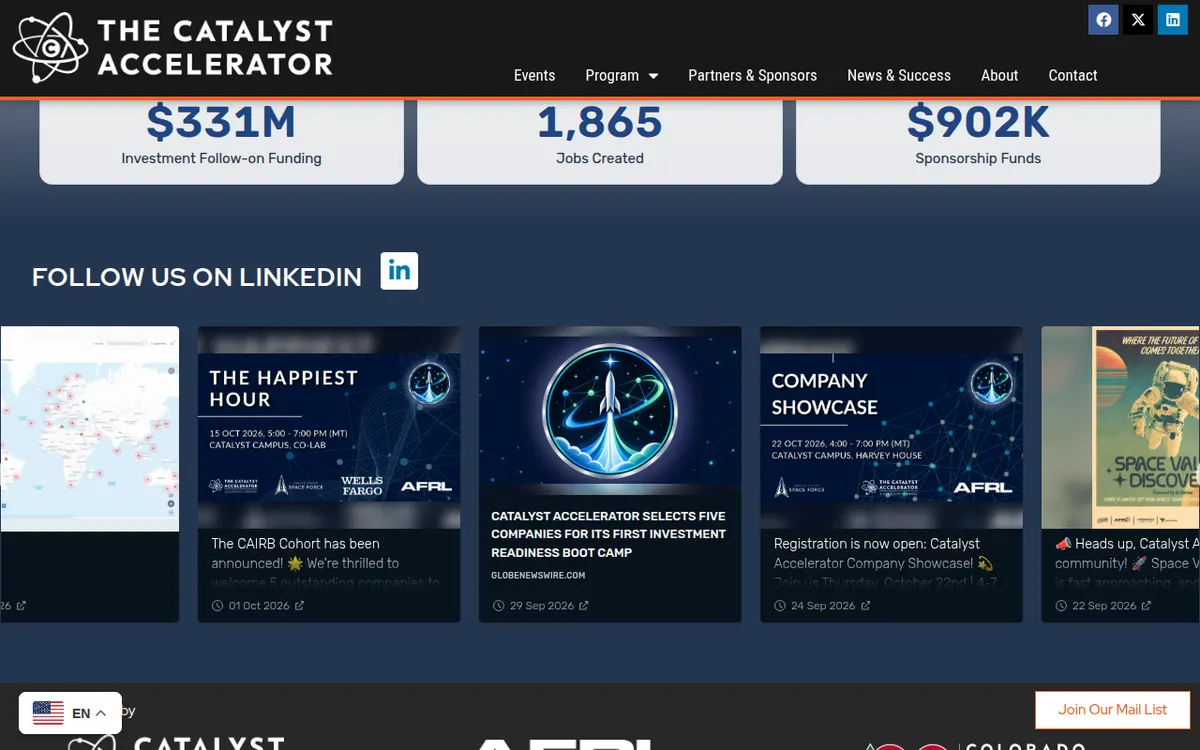Open the world map post thumbnail
This screenshot has width=1200, height=750.
pos(89,428)
